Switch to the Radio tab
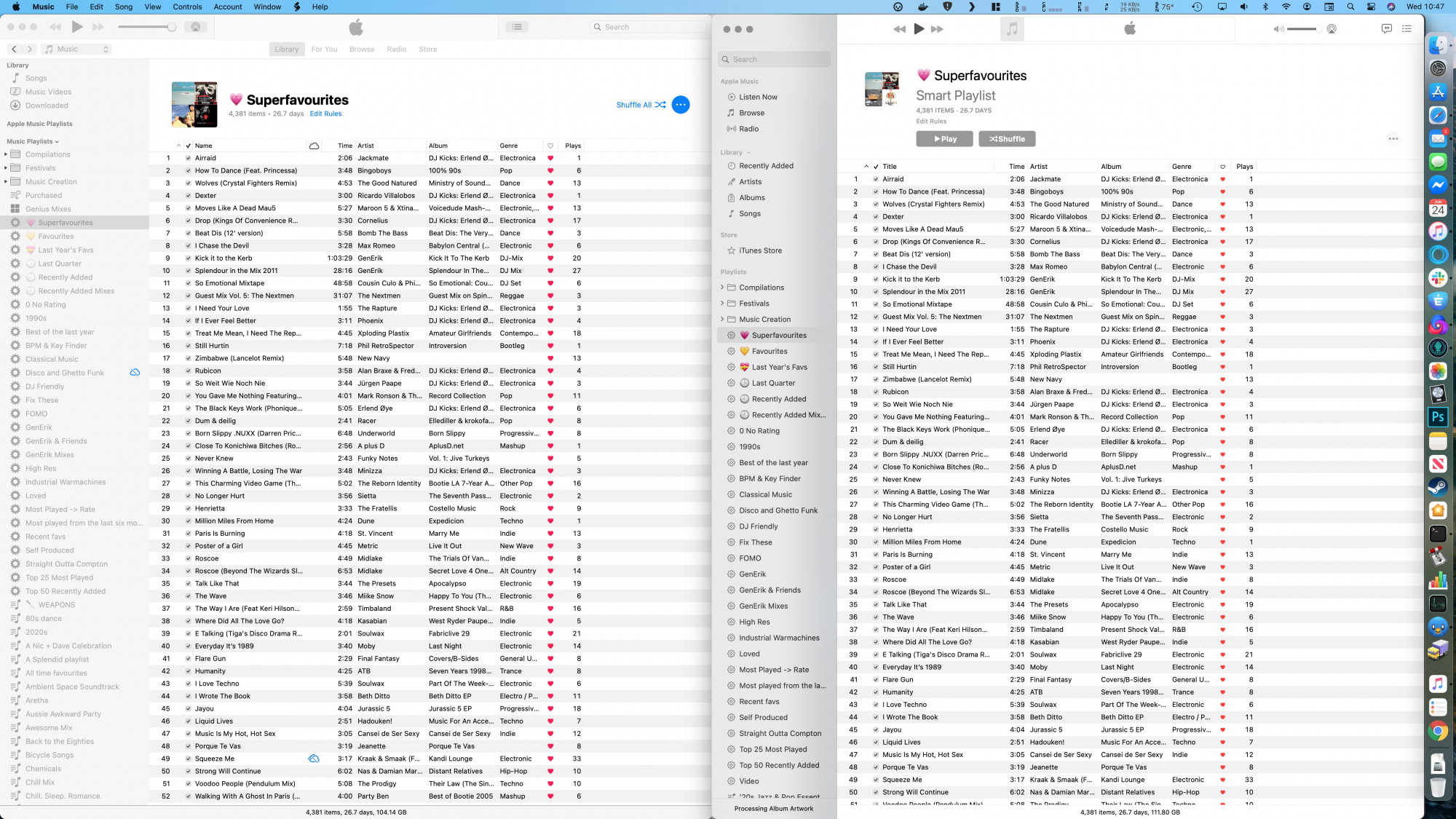1456x819 pixels. point(397,50)
